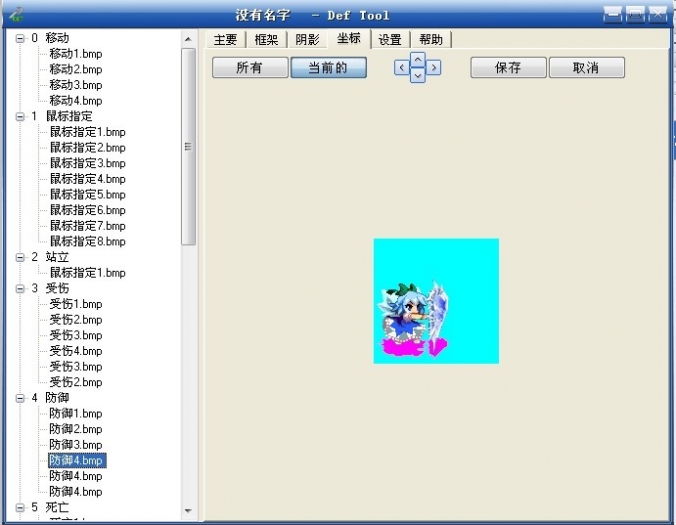Choose the 防御3.bmp frame
Viewport: 676px width, 525px height.
click(76, 444)
